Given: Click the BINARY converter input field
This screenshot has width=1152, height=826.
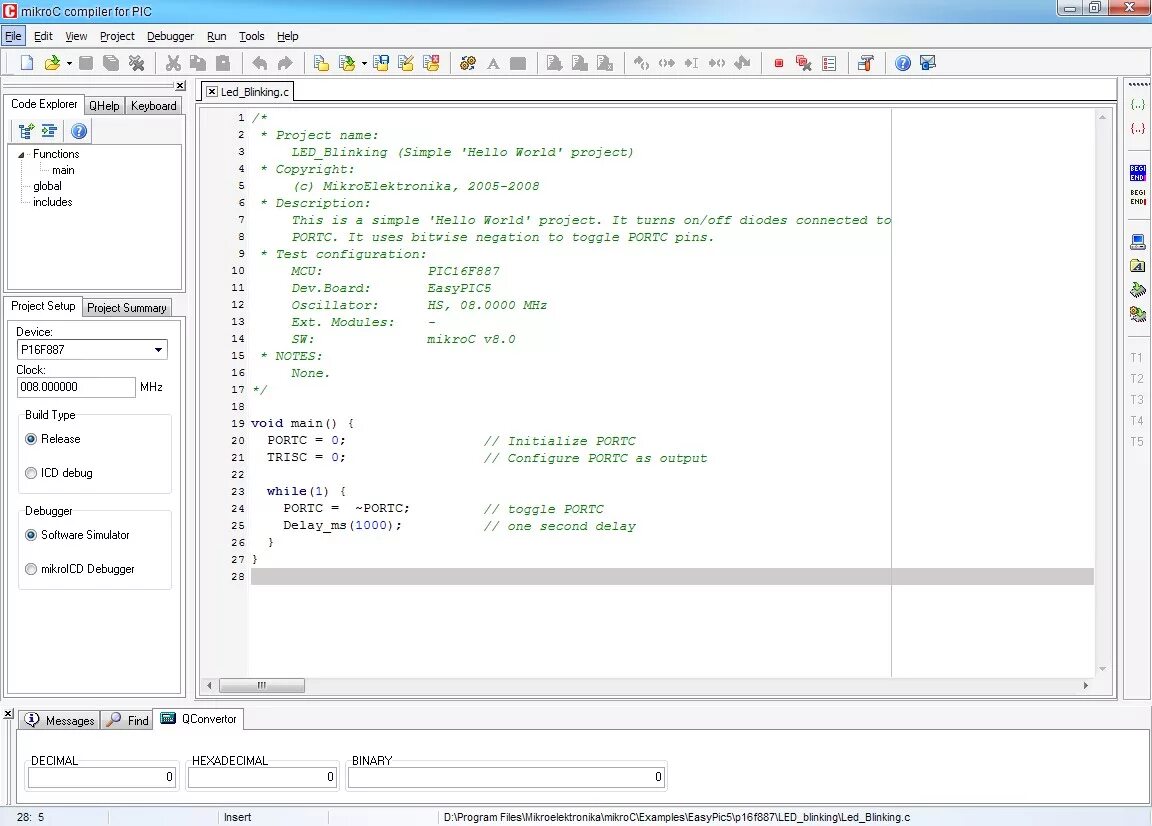Looking at the screenshot, I should pos(506,777).
